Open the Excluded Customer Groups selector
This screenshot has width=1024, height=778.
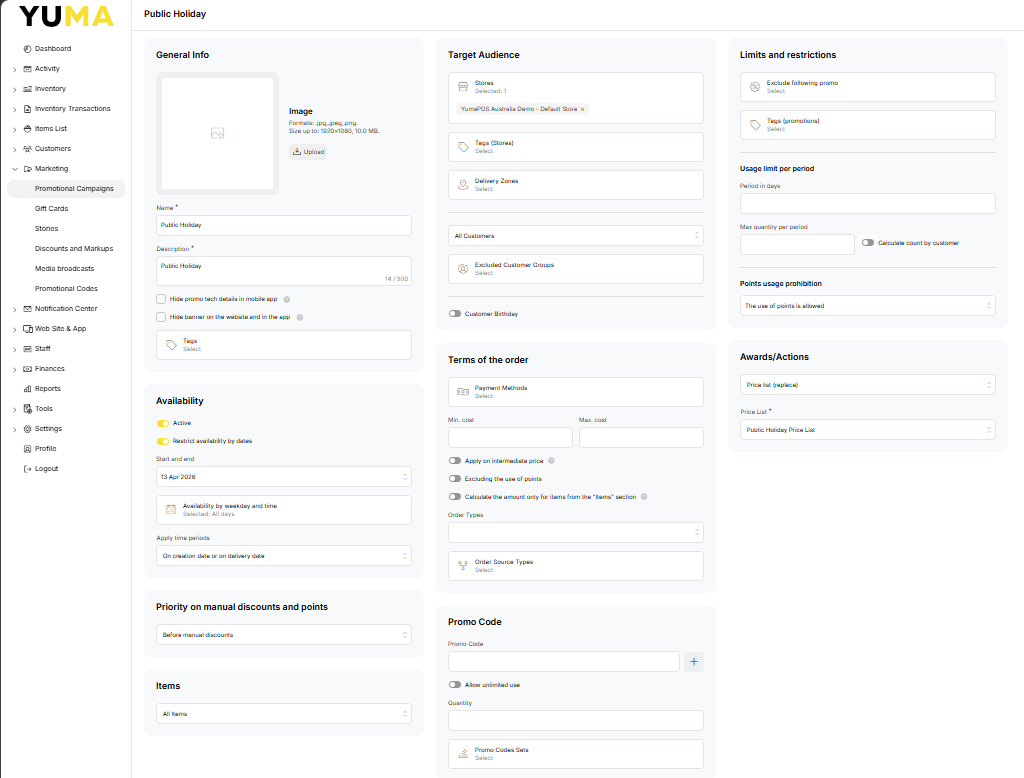575,269
